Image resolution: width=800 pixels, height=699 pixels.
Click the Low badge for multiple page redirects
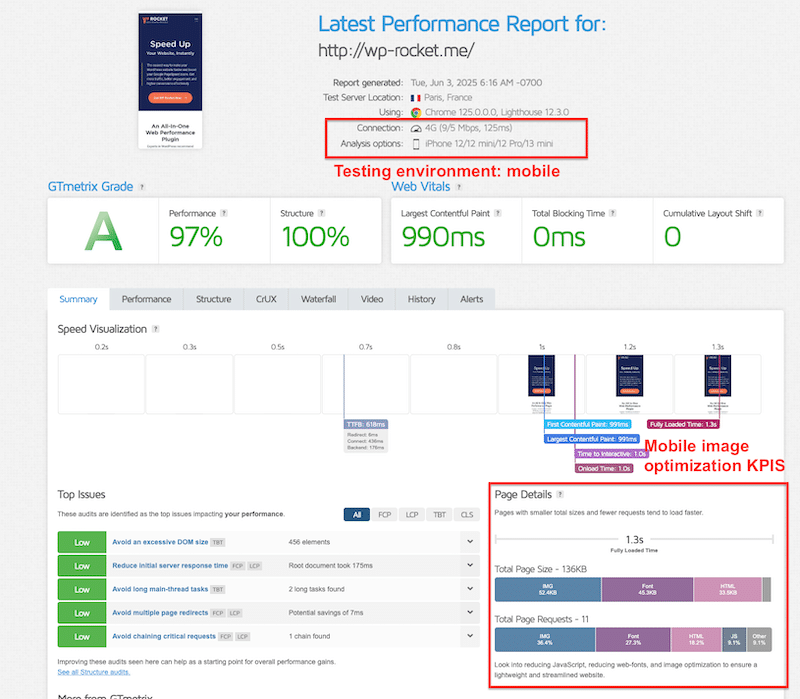[82, 613]
